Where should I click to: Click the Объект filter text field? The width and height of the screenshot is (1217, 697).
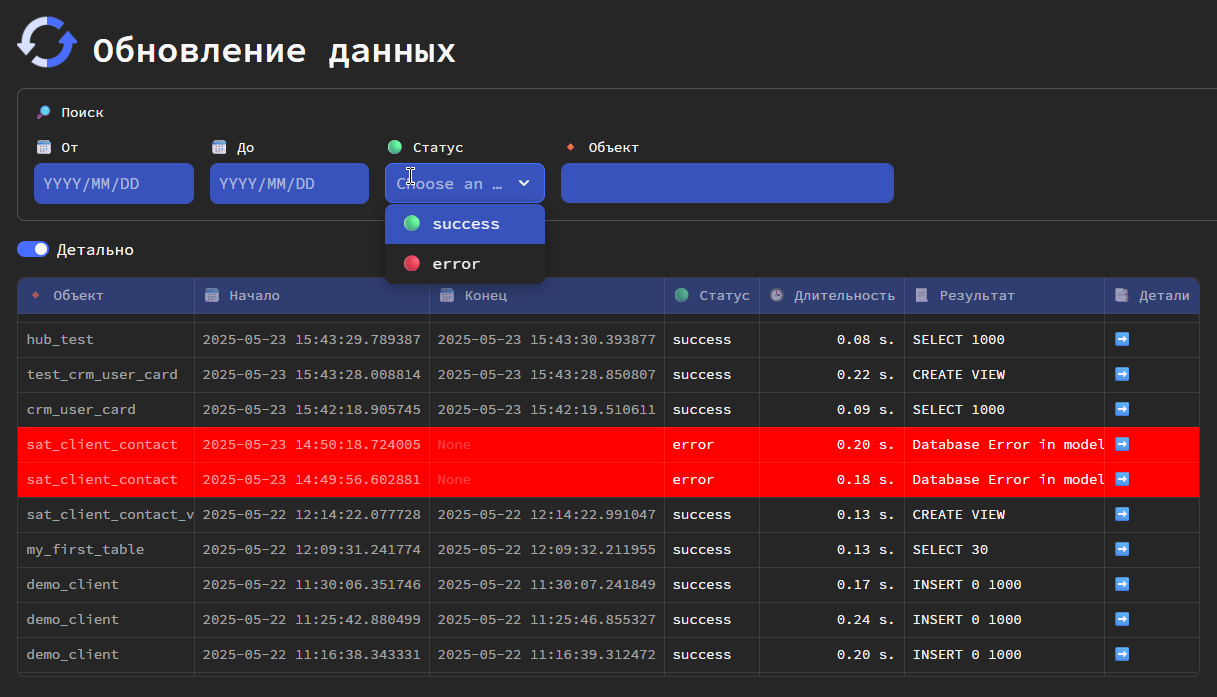[727, 183]
